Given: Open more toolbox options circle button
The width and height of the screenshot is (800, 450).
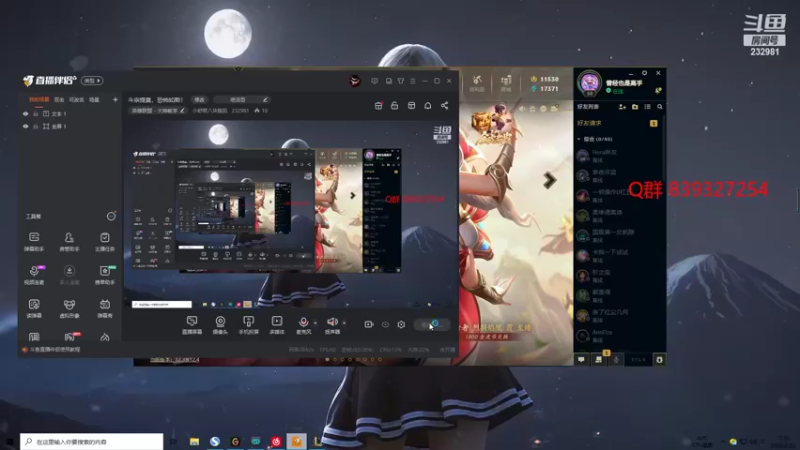Looking at the screenshot, I should point(111,216).
